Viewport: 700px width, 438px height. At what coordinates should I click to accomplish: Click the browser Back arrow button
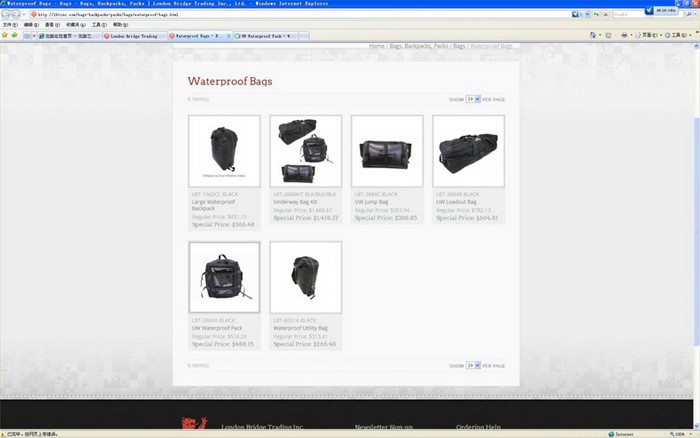pyautogui.click(x=6, y=14)
